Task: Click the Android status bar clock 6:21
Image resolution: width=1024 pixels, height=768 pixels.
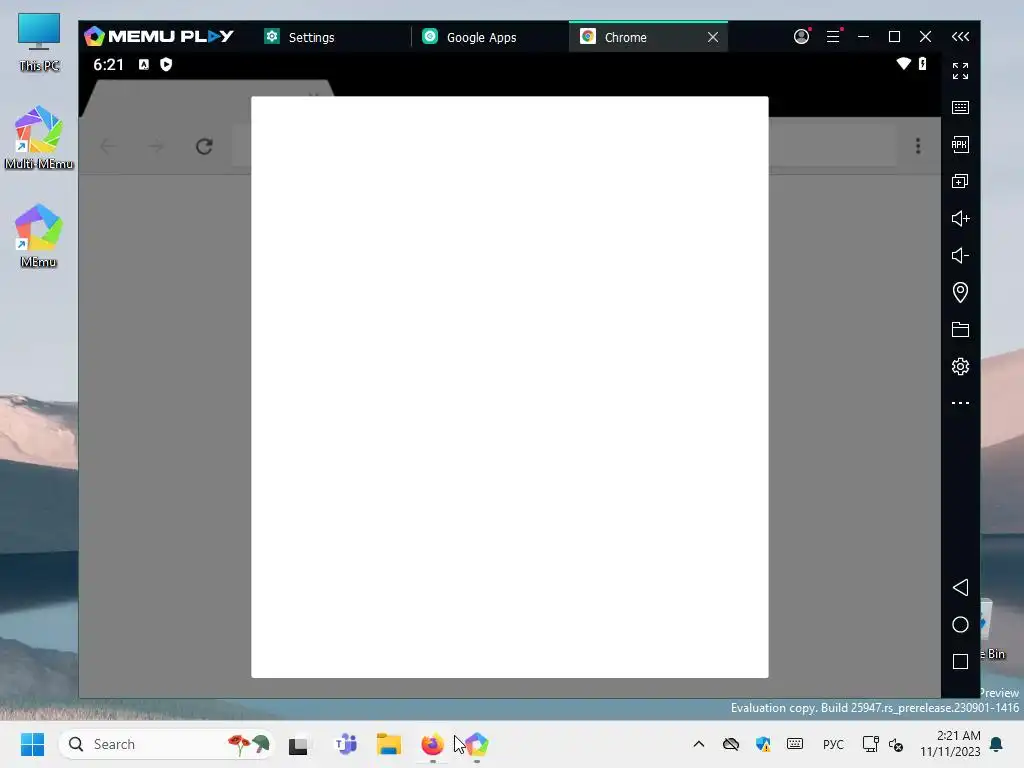Action: coord(108,65)
